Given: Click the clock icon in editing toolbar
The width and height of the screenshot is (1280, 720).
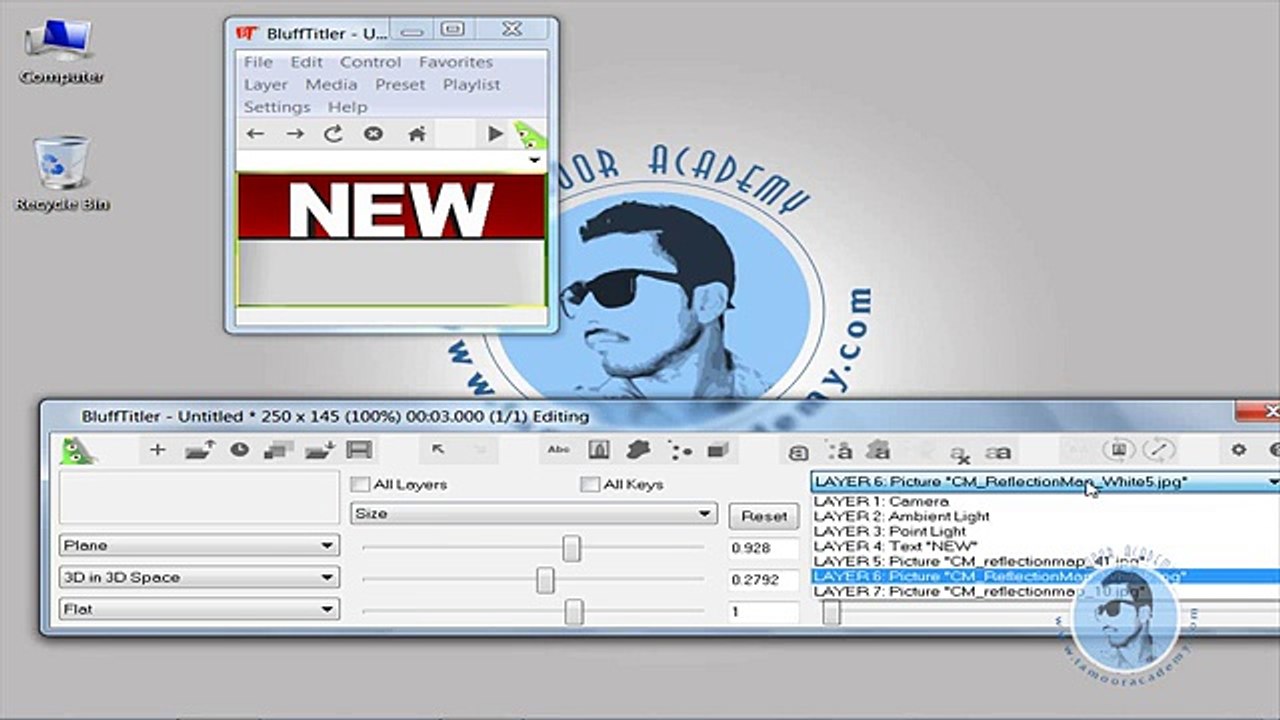Looking at the screenshot, I should click(x=239, y=450).
